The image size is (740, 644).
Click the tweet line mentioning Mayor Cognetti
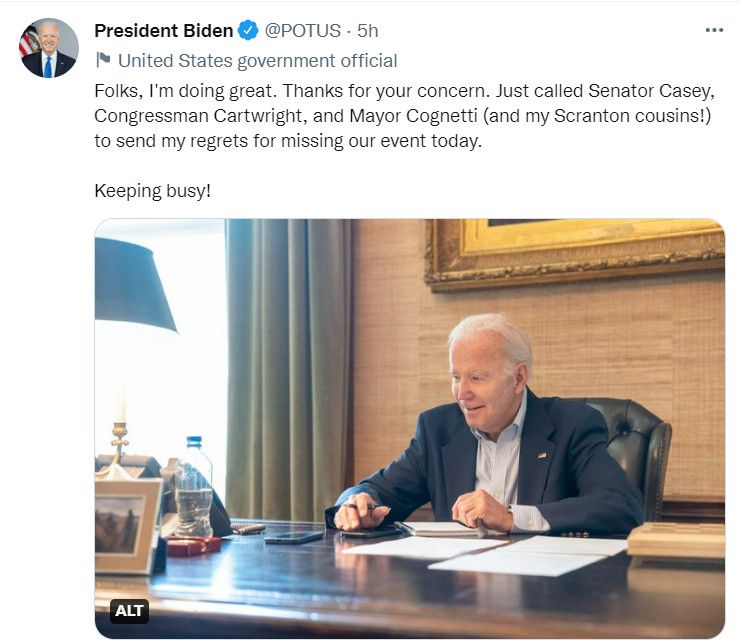click(x=405, y=115)
